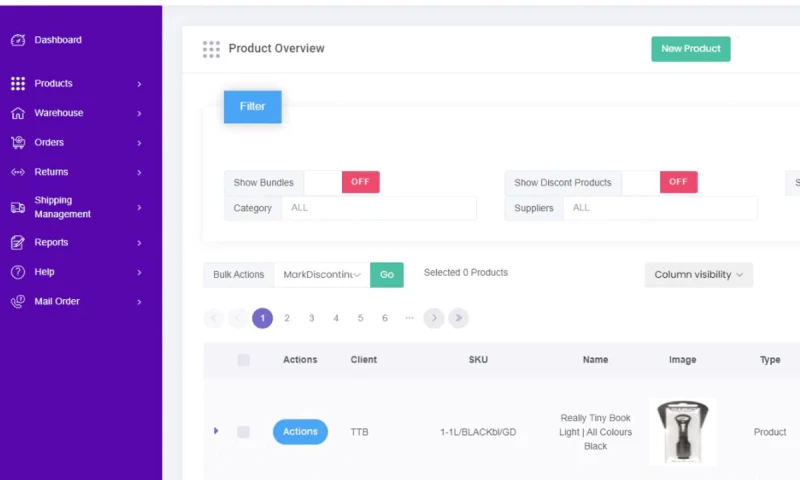
Task: Open the Bulk Actions MarkDiscontinued dropdown
Action: (322, 274)
